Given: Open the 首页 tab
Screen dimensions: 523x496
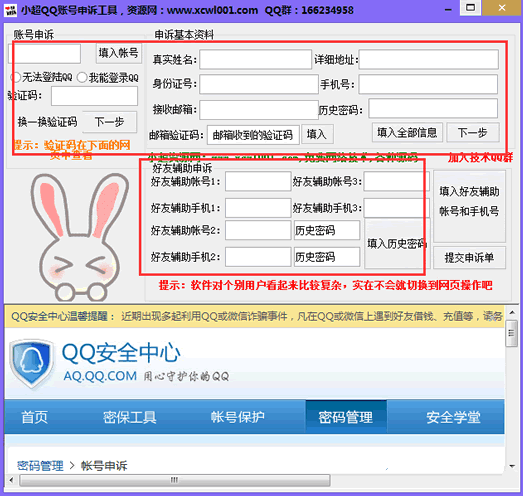Looking at the screenshot, I should click(x=34, y=417).
